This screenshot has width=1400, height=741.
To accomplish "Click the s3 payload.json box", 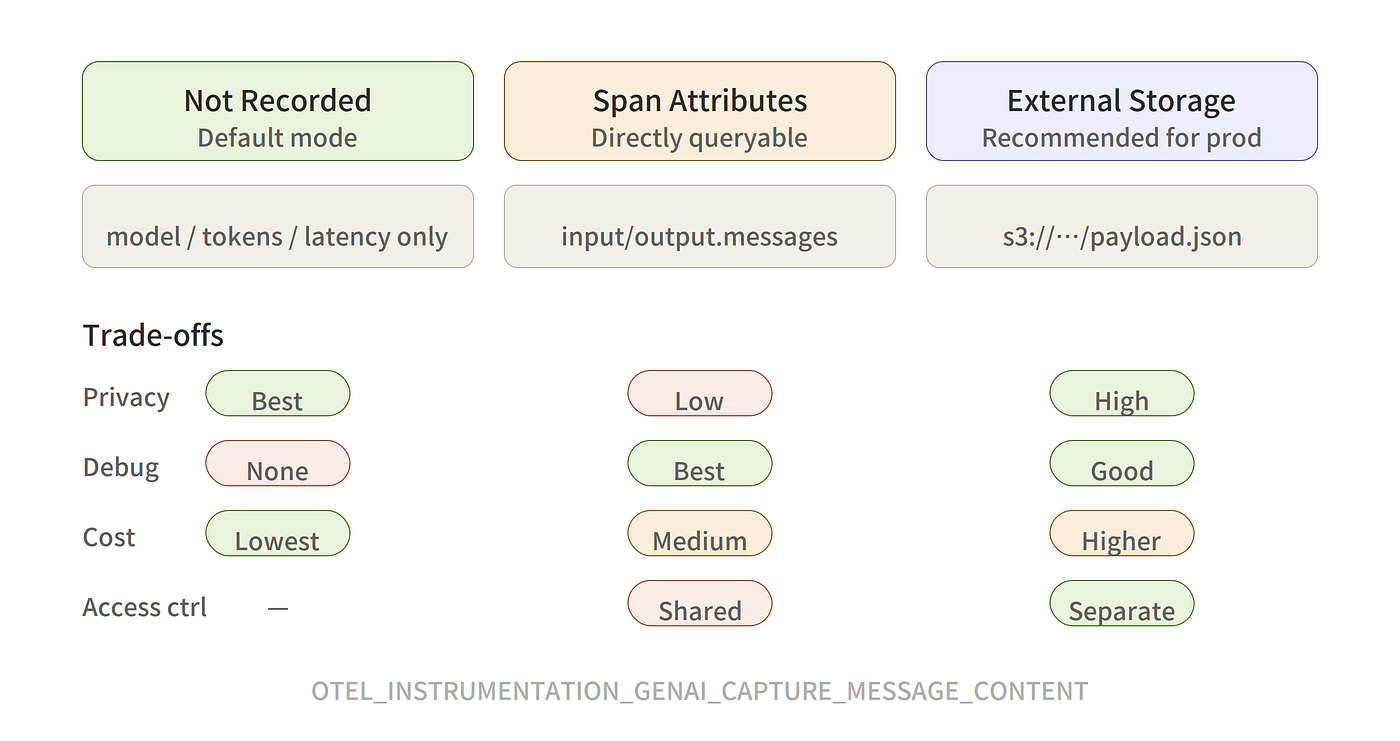I will (1121, 226).
